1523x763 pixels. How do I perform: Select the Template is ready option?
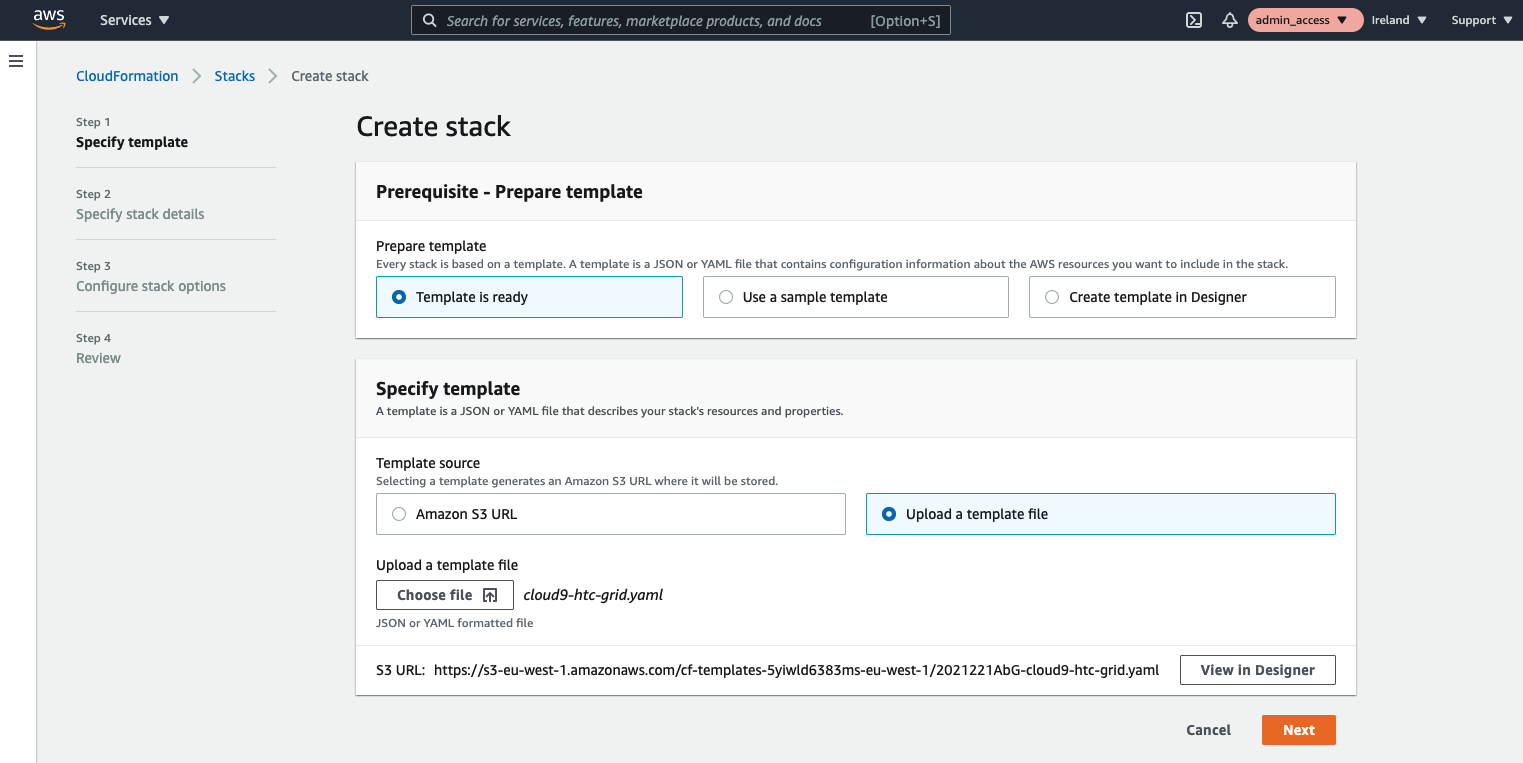coord(400,297)
